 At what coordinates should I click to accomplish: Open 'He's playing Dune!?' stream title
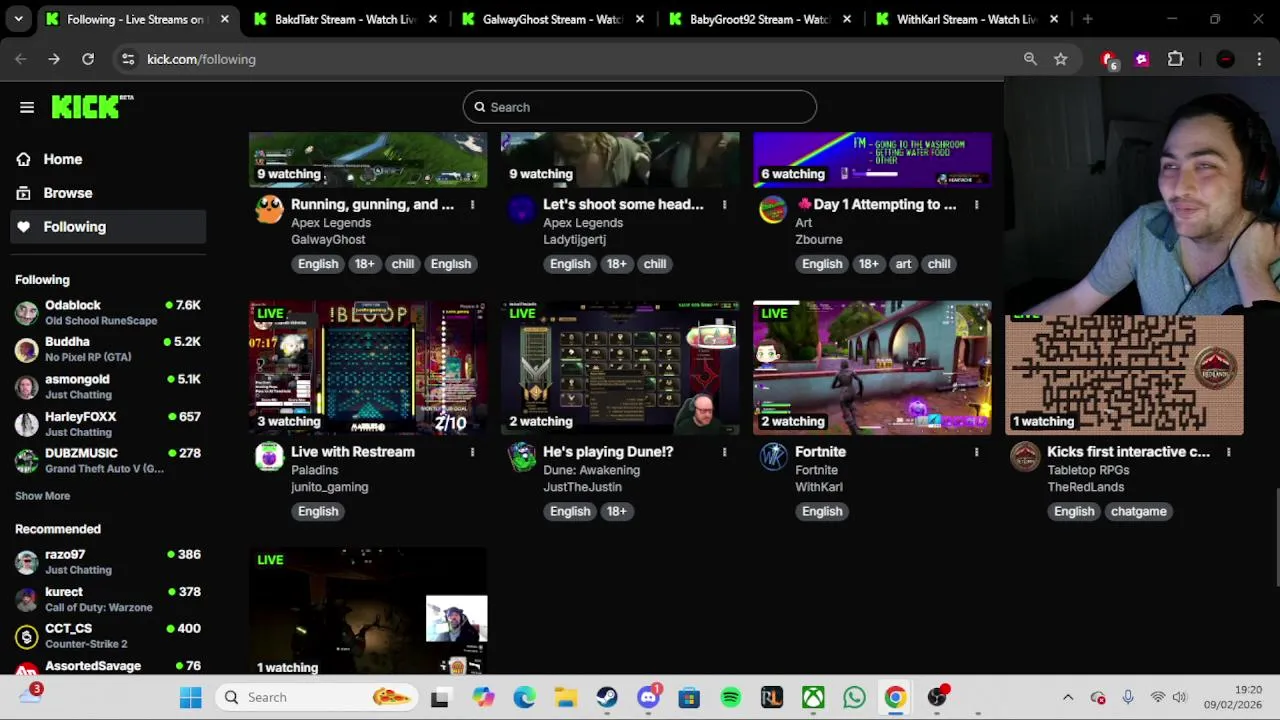tap(608, 452)
